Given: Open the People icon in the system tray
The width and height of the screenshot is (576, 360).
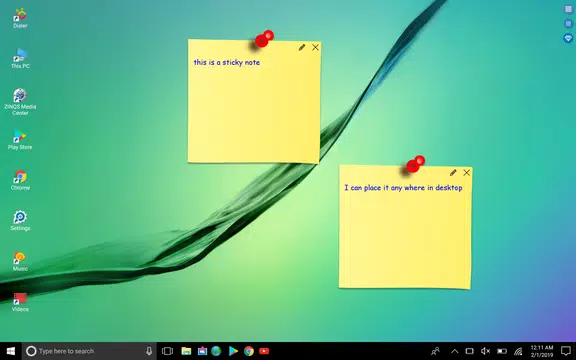Looking at the screenshot, I should tap(435, 351).
